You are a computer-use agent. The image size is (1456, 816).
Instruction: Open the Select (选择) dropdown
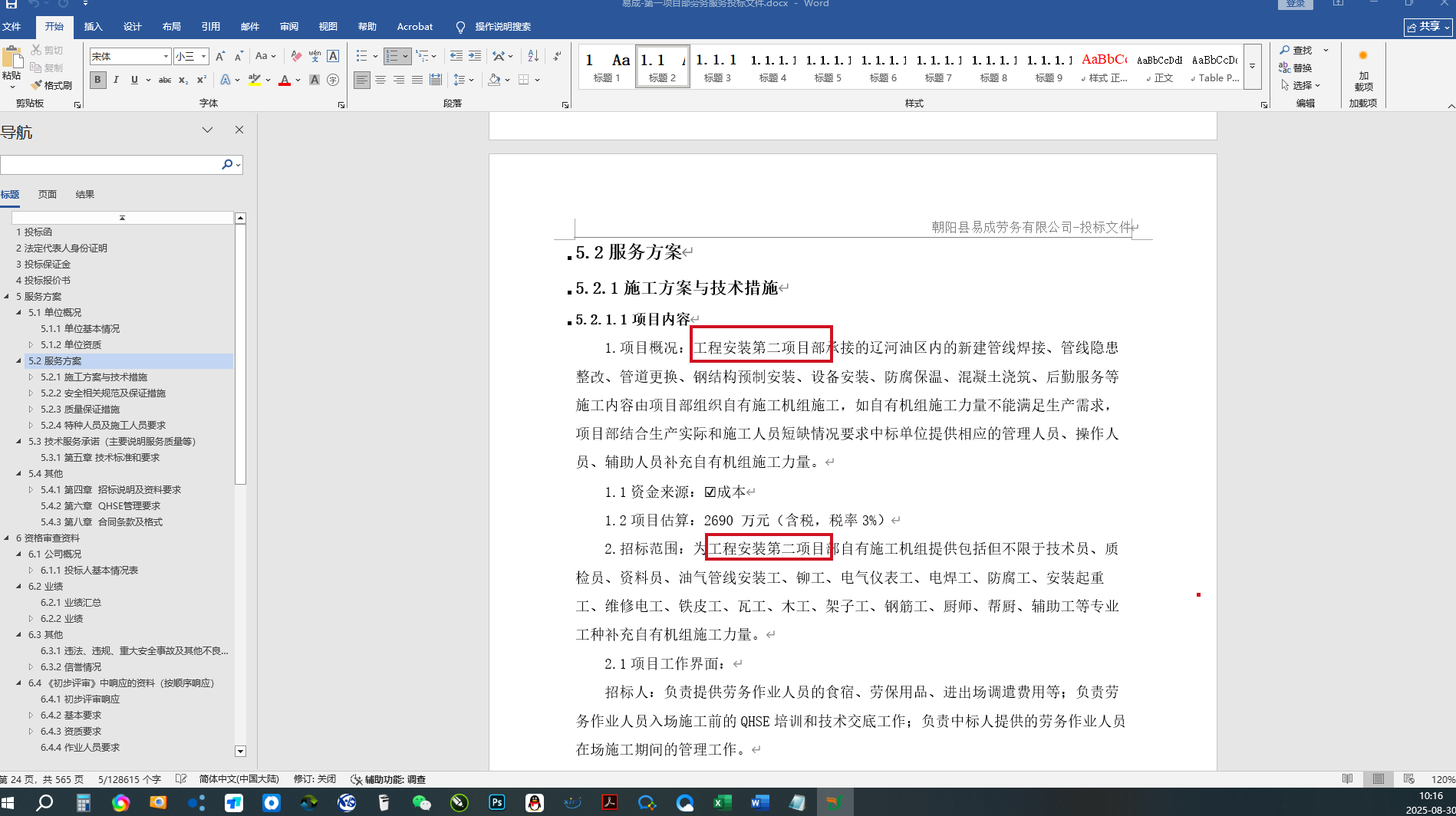click(1301, 85)
